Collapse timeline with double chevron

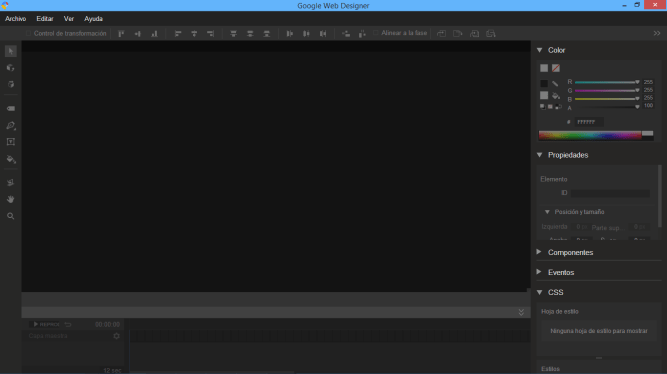point(521,312)
